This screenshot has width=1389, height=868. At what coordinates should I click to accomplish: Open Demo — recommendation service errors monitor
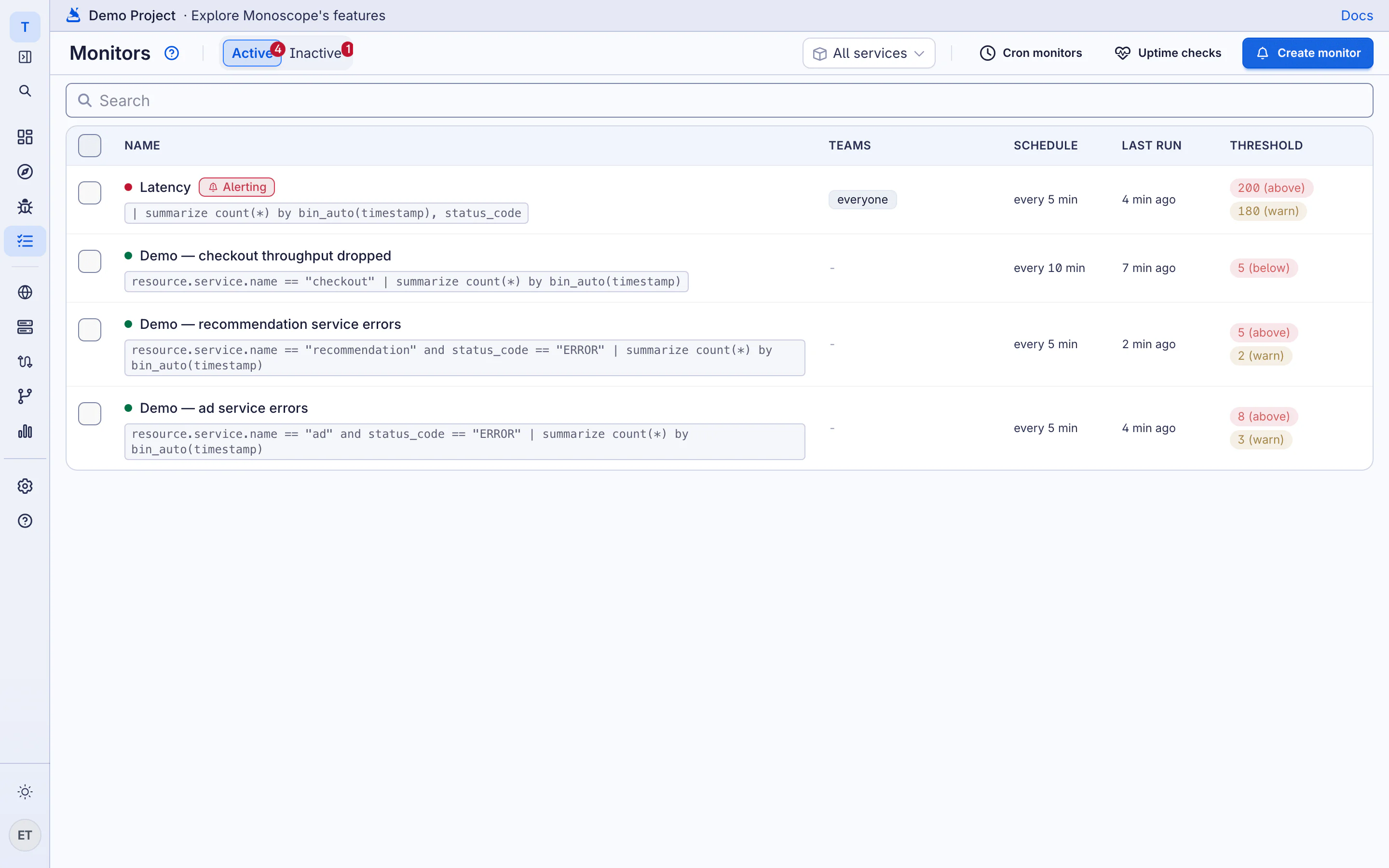click(x=271, y=324)
